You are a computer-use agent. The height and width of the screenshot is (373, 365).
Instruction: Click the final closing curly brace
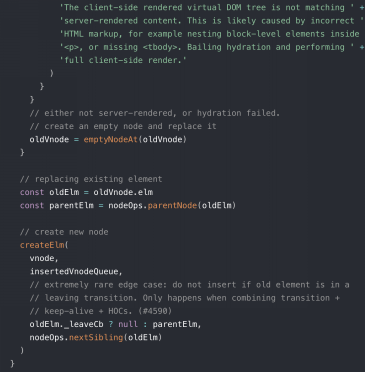click(12, 363)
